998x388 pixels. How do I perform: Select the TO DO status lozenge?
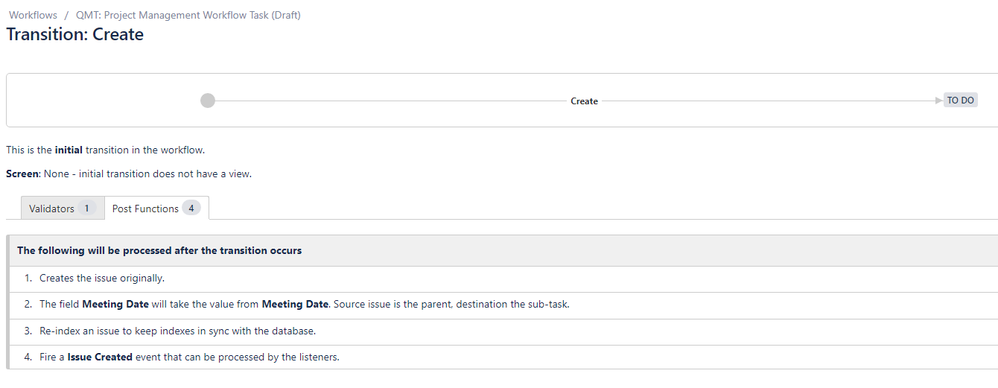[x=960, y=100]
